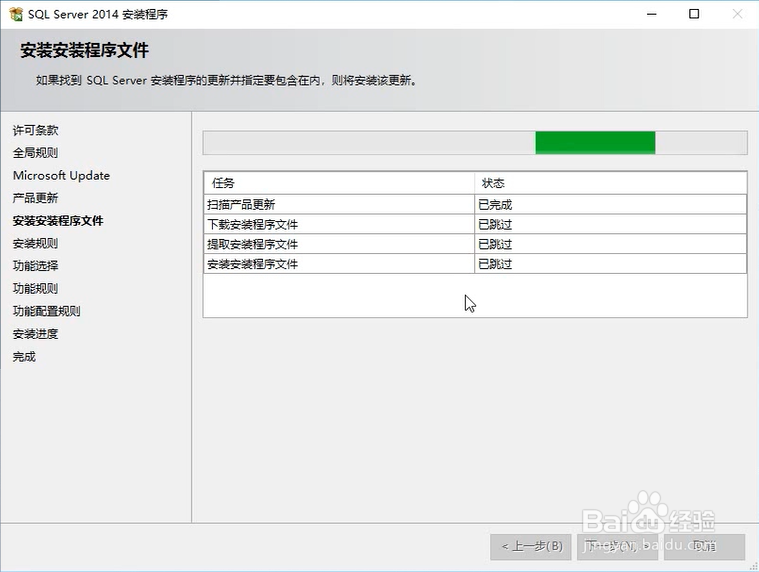Click 已跳过 status for 提取安装程序文件
The height and width of the screenshot is (572, 759).
click(610, 244)
